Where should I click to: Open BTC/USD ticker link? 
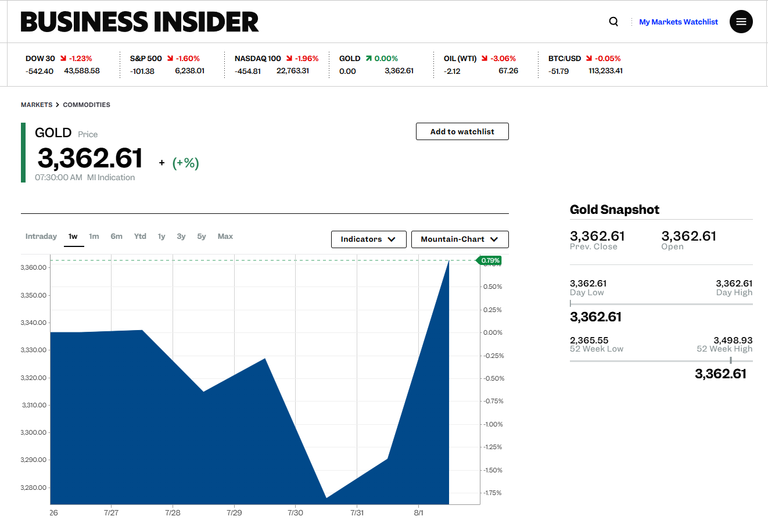pyautogui.click(x=564, y=58)
